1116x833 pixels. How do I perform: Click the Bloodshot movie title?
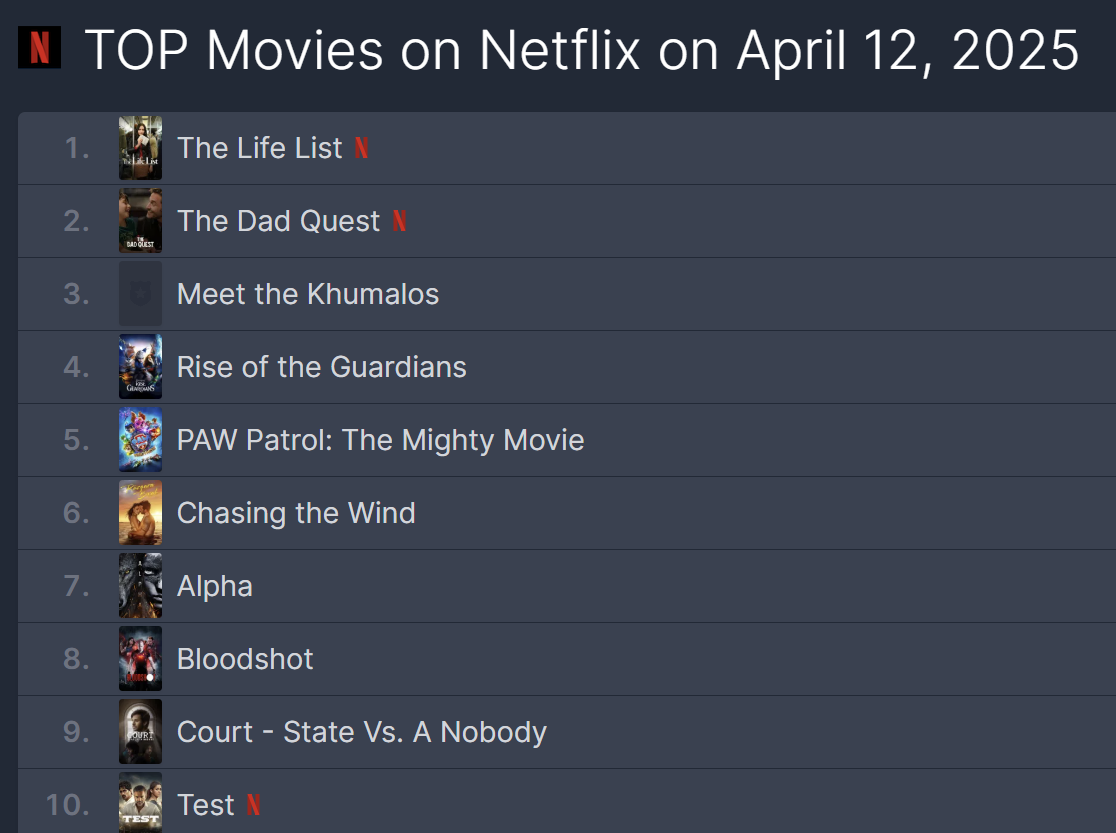(x=245, y=659)
